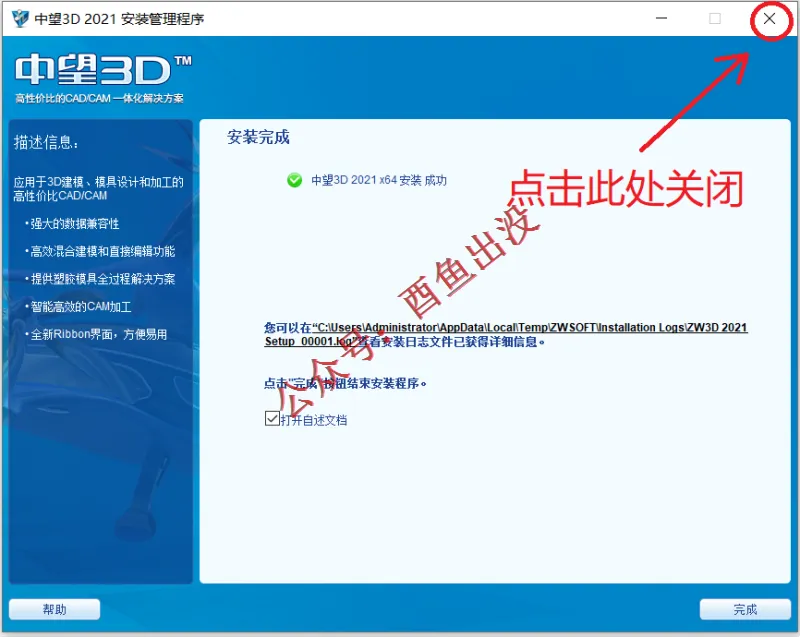Click the 中望3D 2021 x64 安装 成功 text
Screen dimensions: 800x637
click(x=379, y=180)
